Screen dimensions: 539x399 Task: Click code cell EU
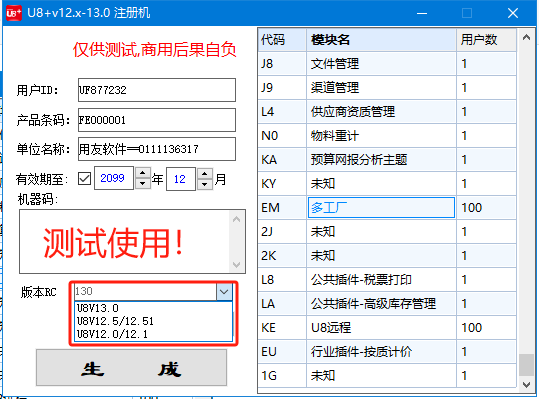[282, 352]
